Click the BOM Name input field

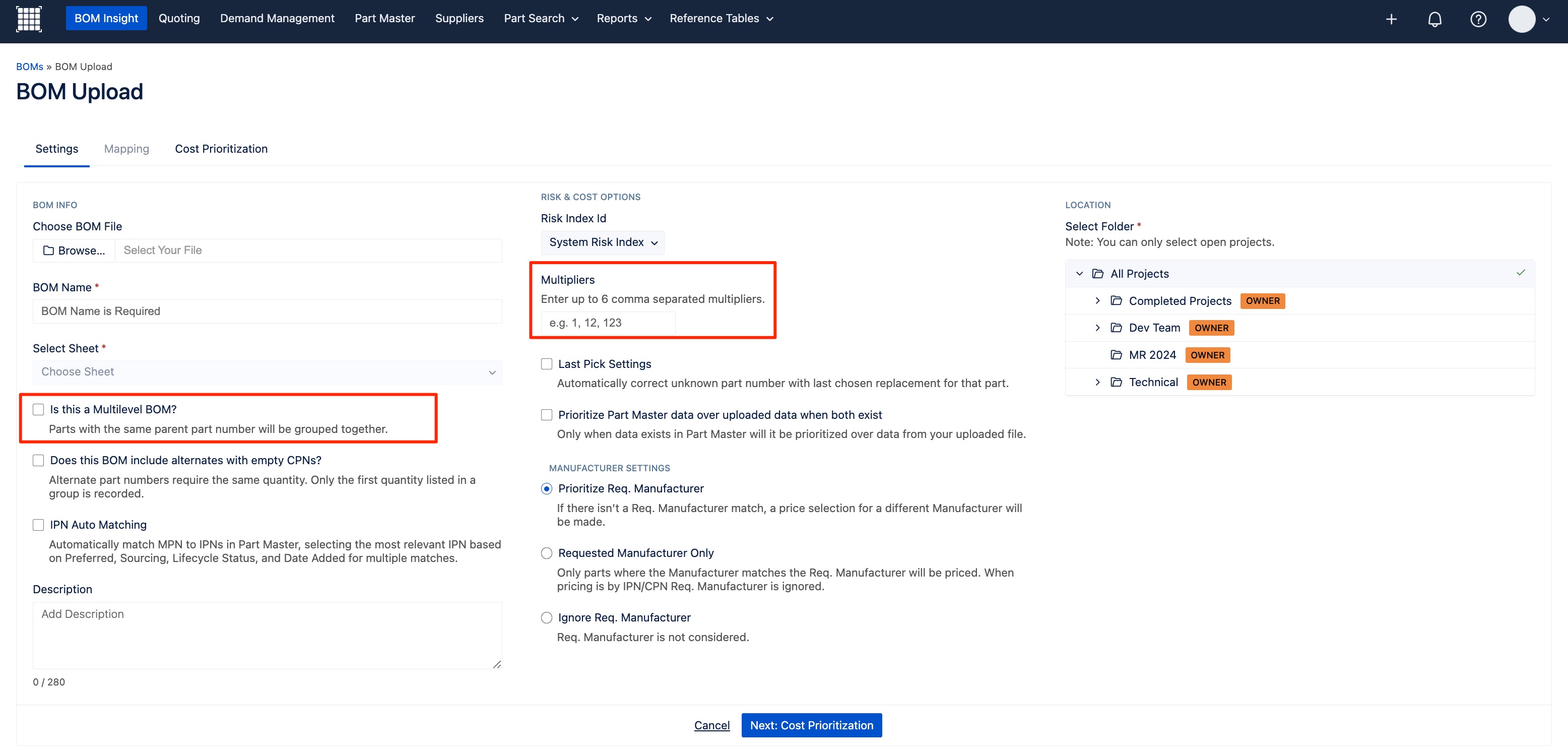point(267,311)
